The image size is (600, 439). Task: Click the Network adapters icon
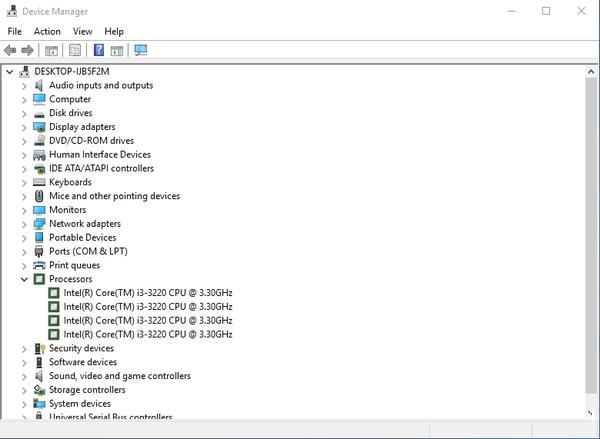[39, 224]
